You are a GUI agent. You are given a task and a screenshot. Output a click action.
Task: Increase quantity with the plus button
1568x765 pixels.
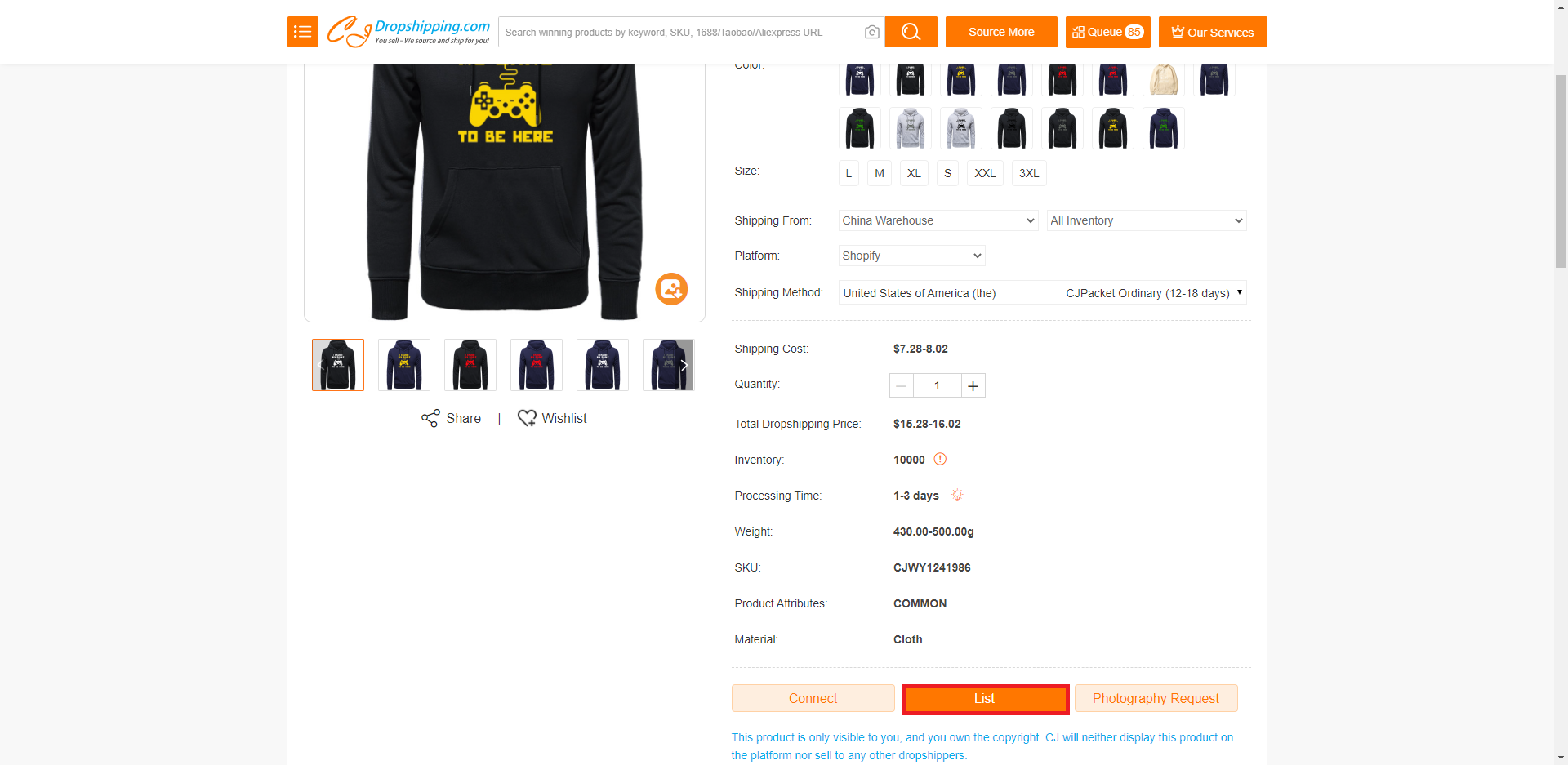tap(973, 385)
